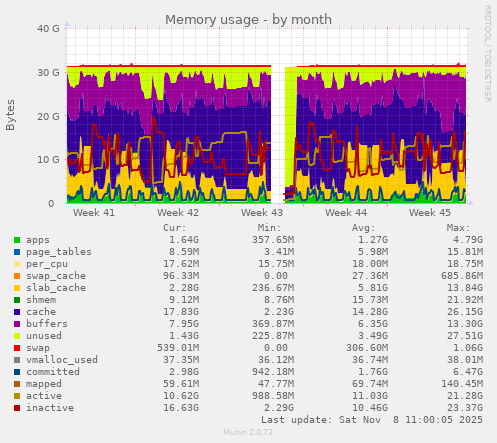Click the 'vmalloc_used' legend label

click(62, 360)
